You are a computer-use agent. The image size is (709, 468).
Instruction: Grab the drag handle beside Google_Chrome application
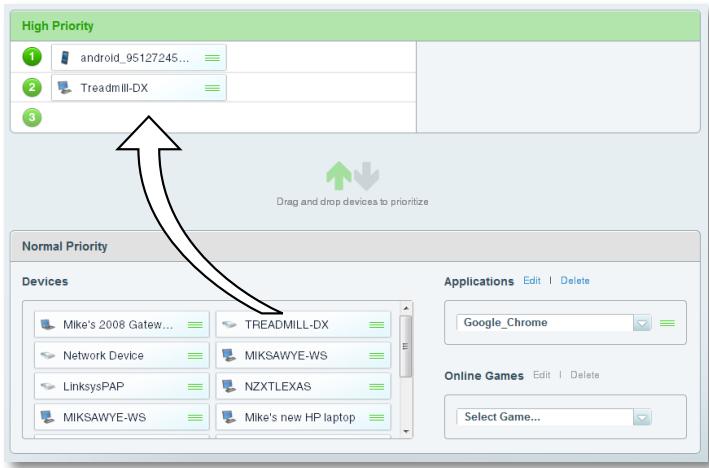point(667,323)
